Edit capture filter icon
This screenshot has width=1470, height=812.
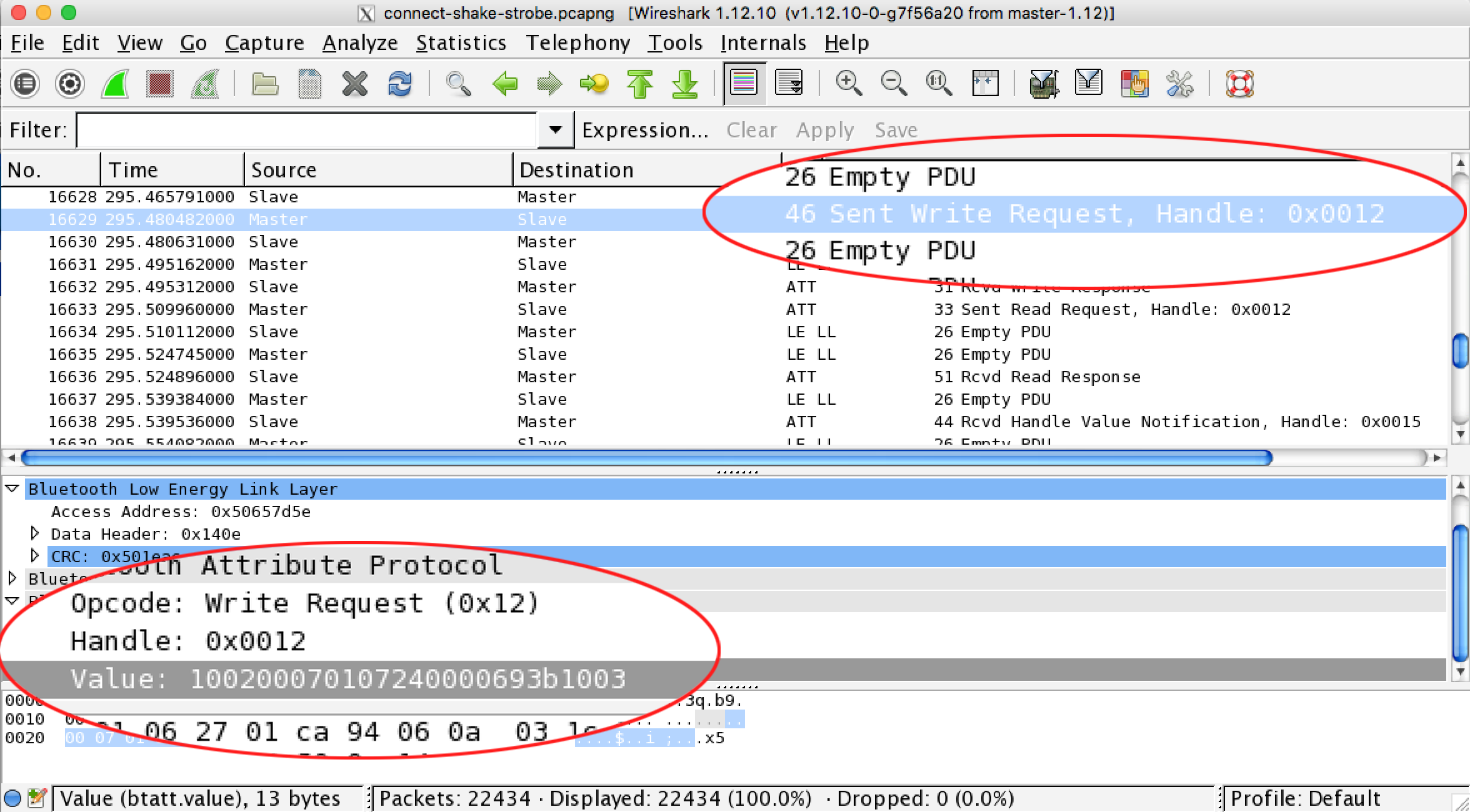click(x=1044, y=84)
